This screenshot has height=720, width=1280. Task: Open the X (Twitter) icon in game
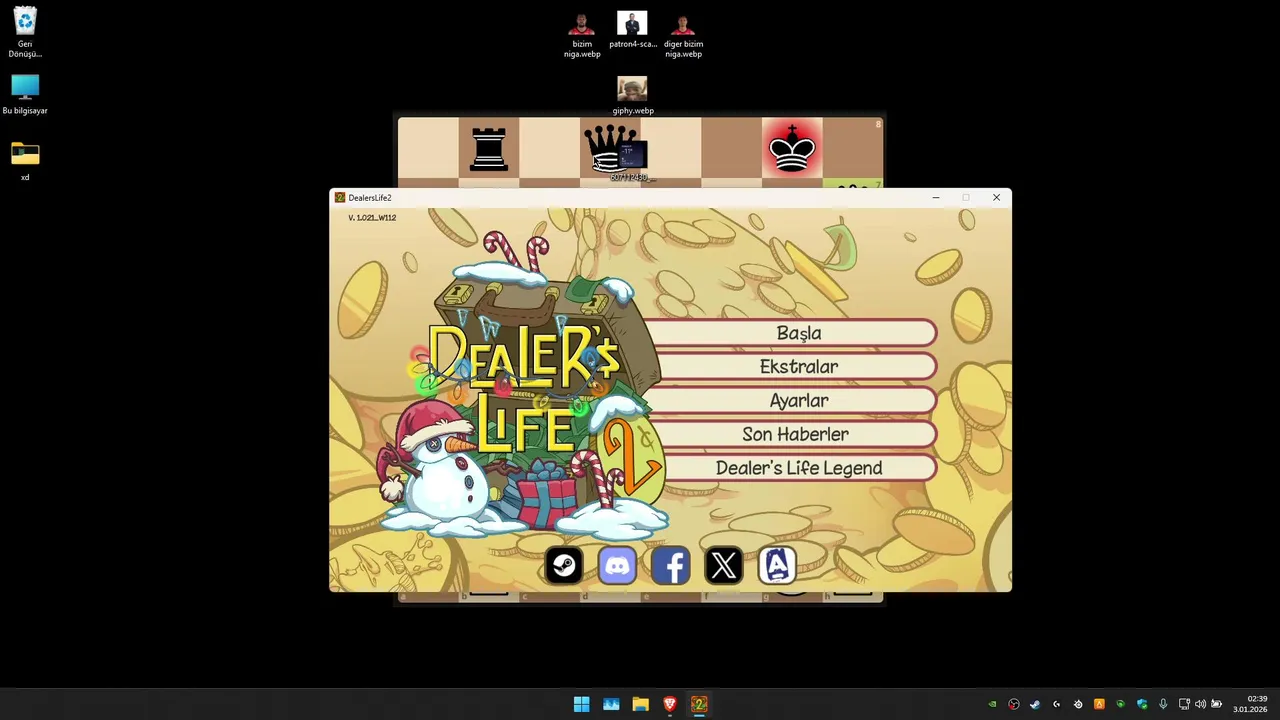pos(724,566)
